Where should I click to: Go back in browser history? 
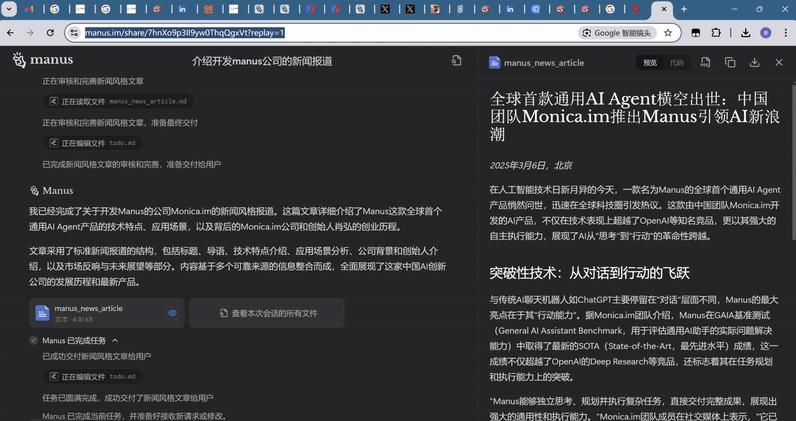pos(10,33)
